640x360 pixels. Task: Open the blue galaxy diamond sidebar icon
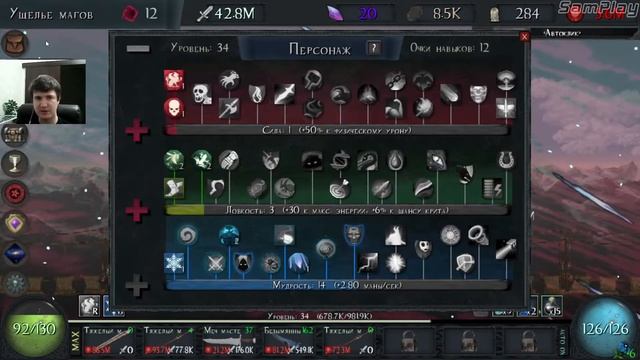tap(15, 253)
